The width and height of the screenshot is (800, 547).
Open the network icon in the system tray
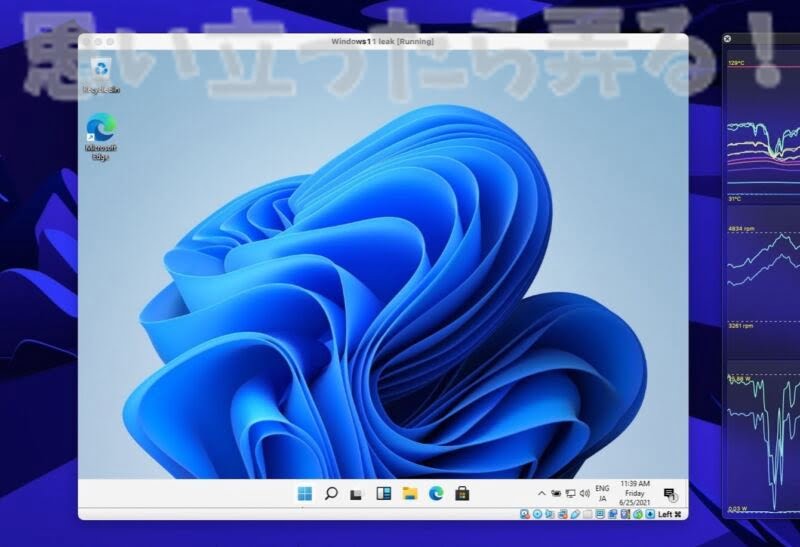(570, 493)
